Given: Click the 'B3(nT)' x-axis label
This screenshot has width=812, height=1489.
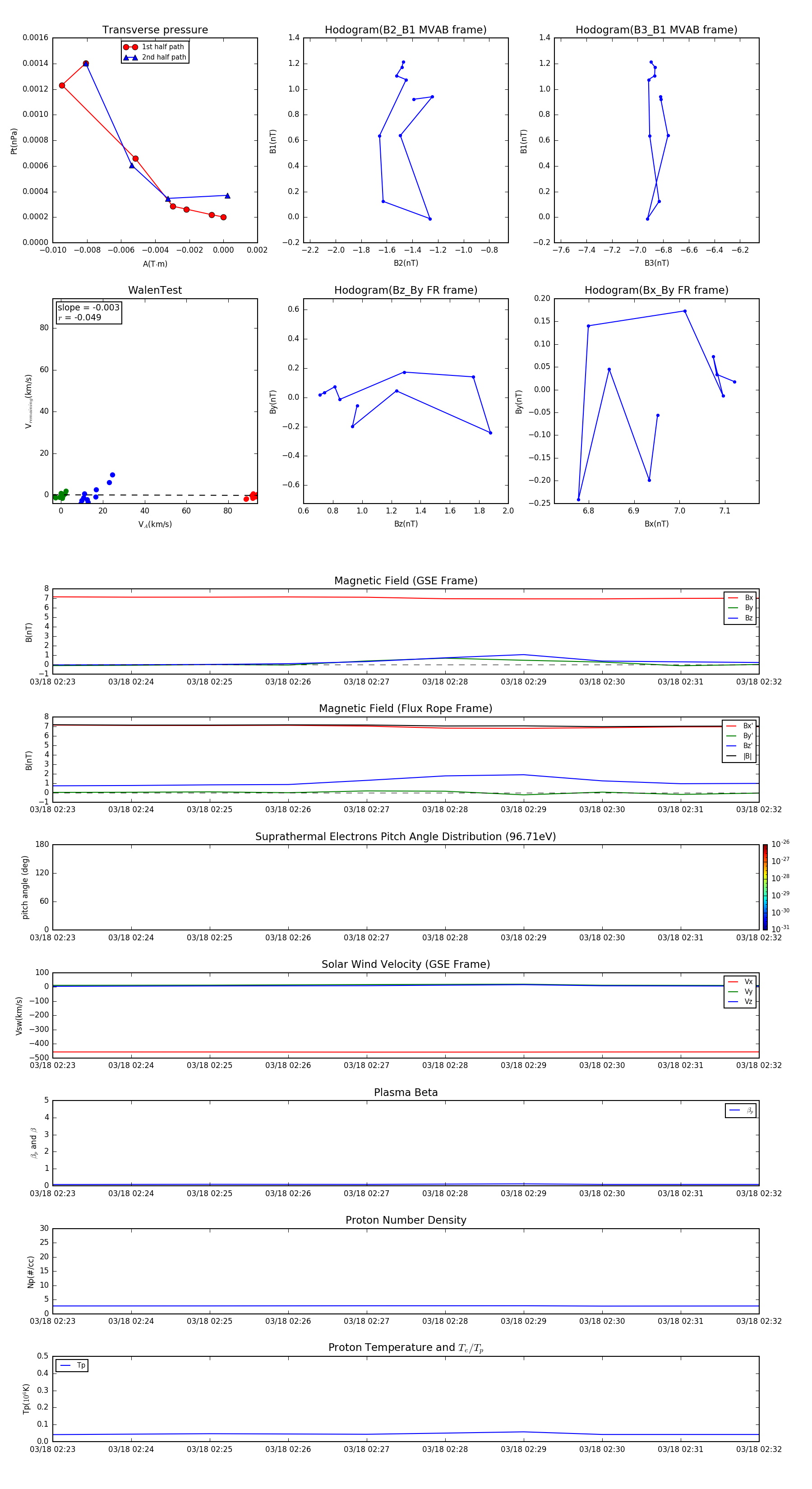Looking at the screenshot, I should coord(656,263).
